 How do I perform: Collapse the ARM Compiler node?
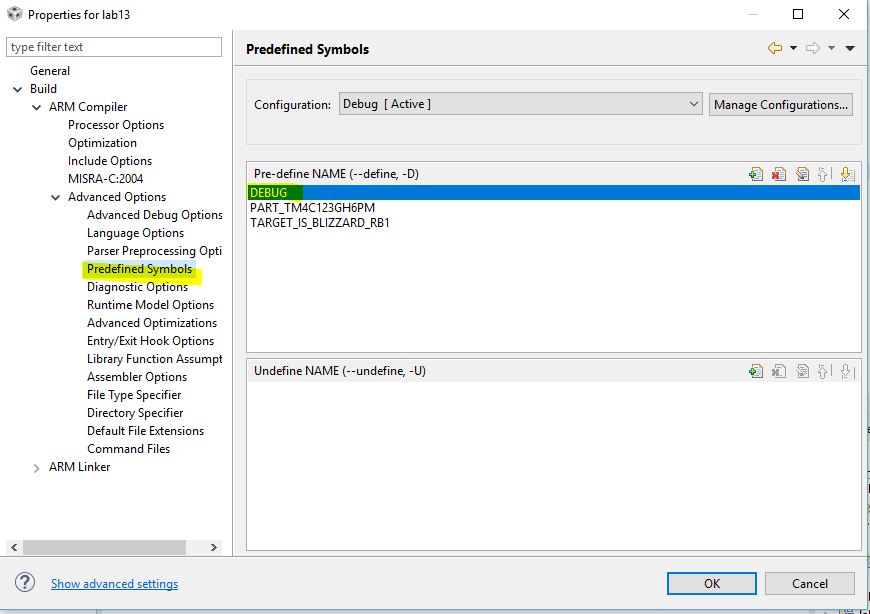[37, 107]
